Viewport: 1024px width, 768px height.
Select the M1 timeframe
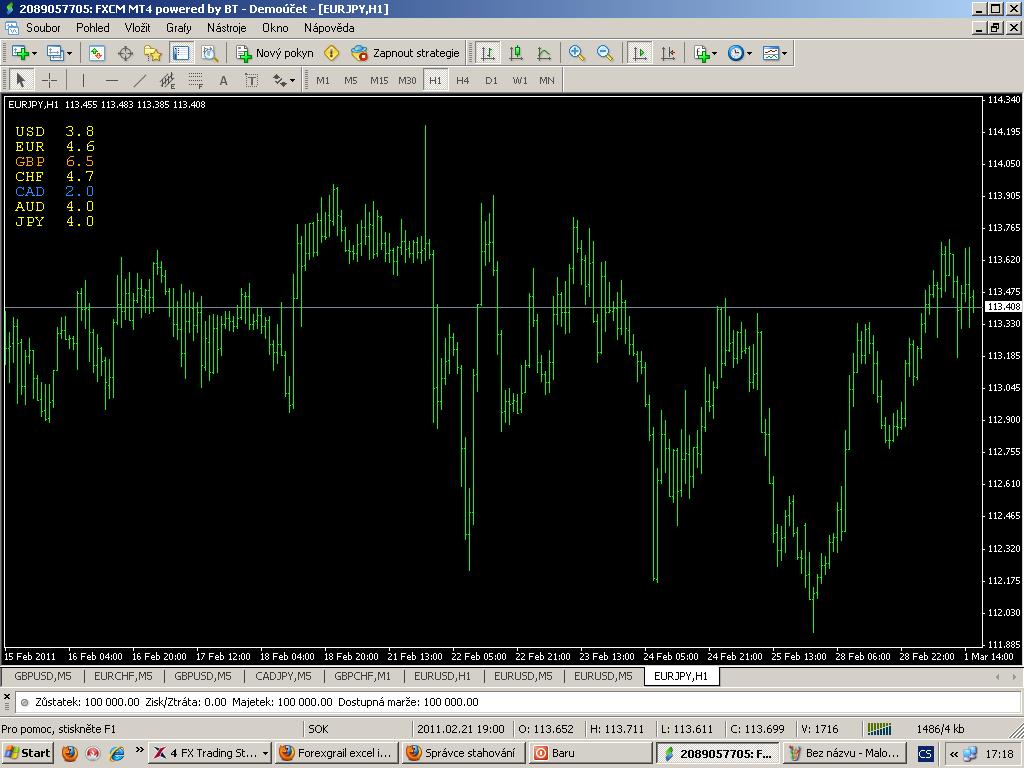tap(323, 80)
